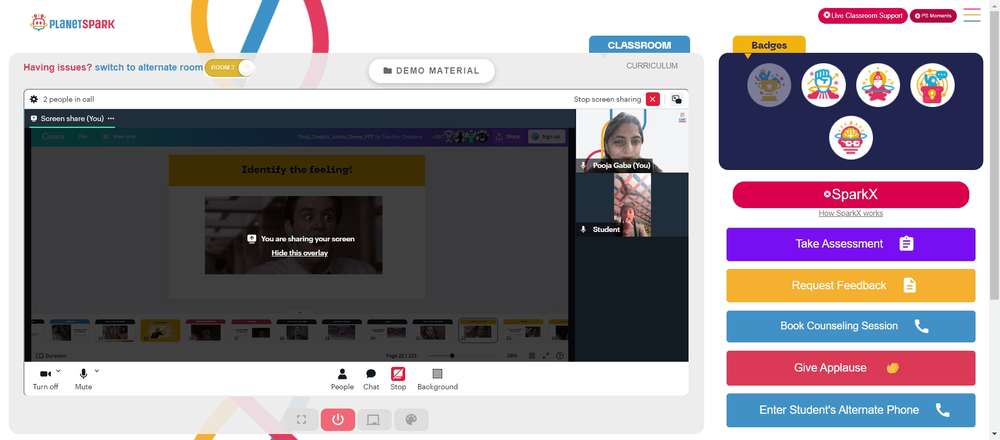Open call settings gear icon
Image resolution: width=1000 pixels, height=440 pixels.
click(34, 99)
